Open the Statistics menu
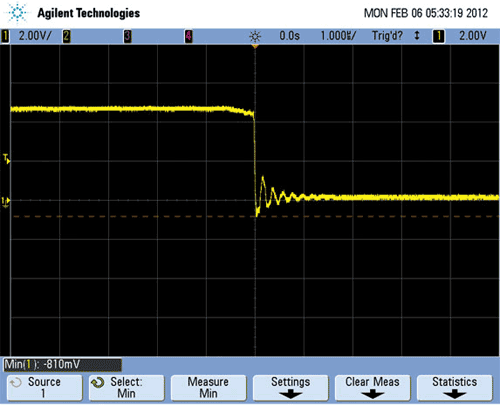The width and height of the screenshot is (500, 405). point(455,387)
